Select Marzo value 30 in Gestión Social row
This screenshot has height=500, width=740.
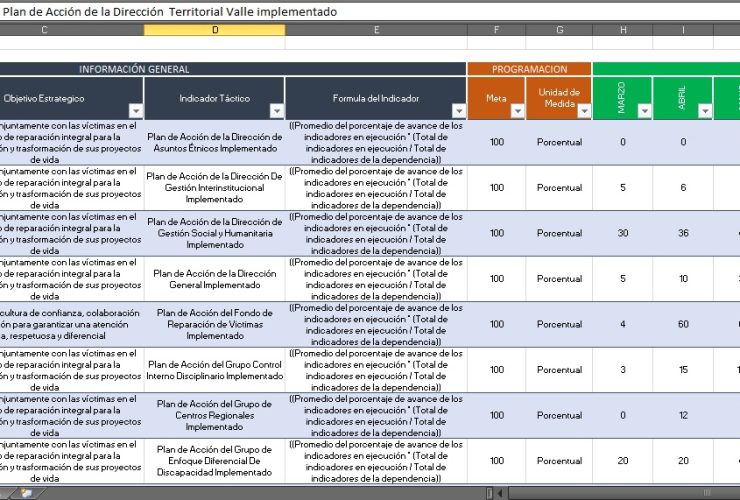pos(623,233)
